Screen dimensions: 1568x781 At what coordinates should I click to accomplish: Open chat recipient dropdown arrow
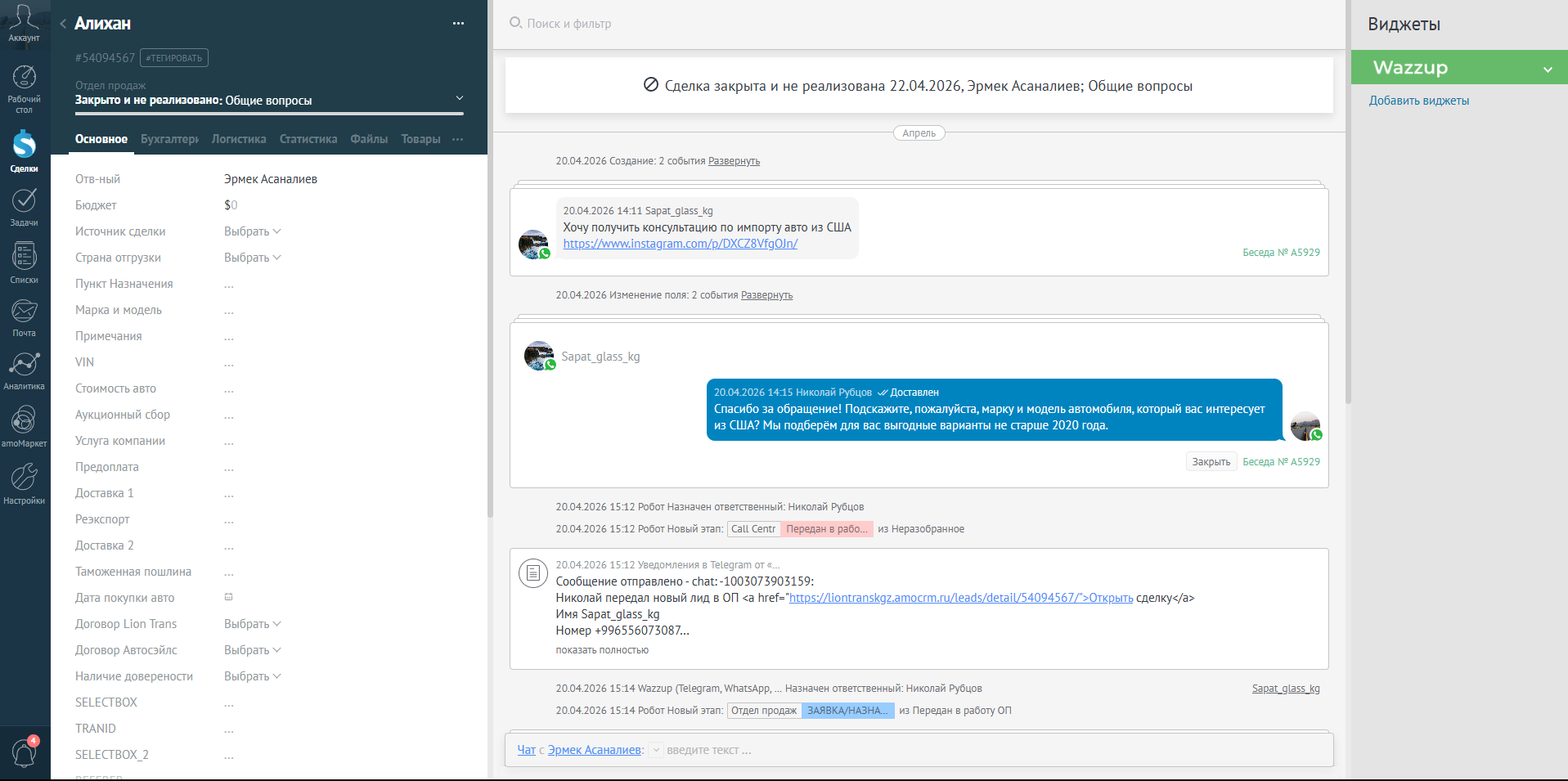[x=656, y=750]
